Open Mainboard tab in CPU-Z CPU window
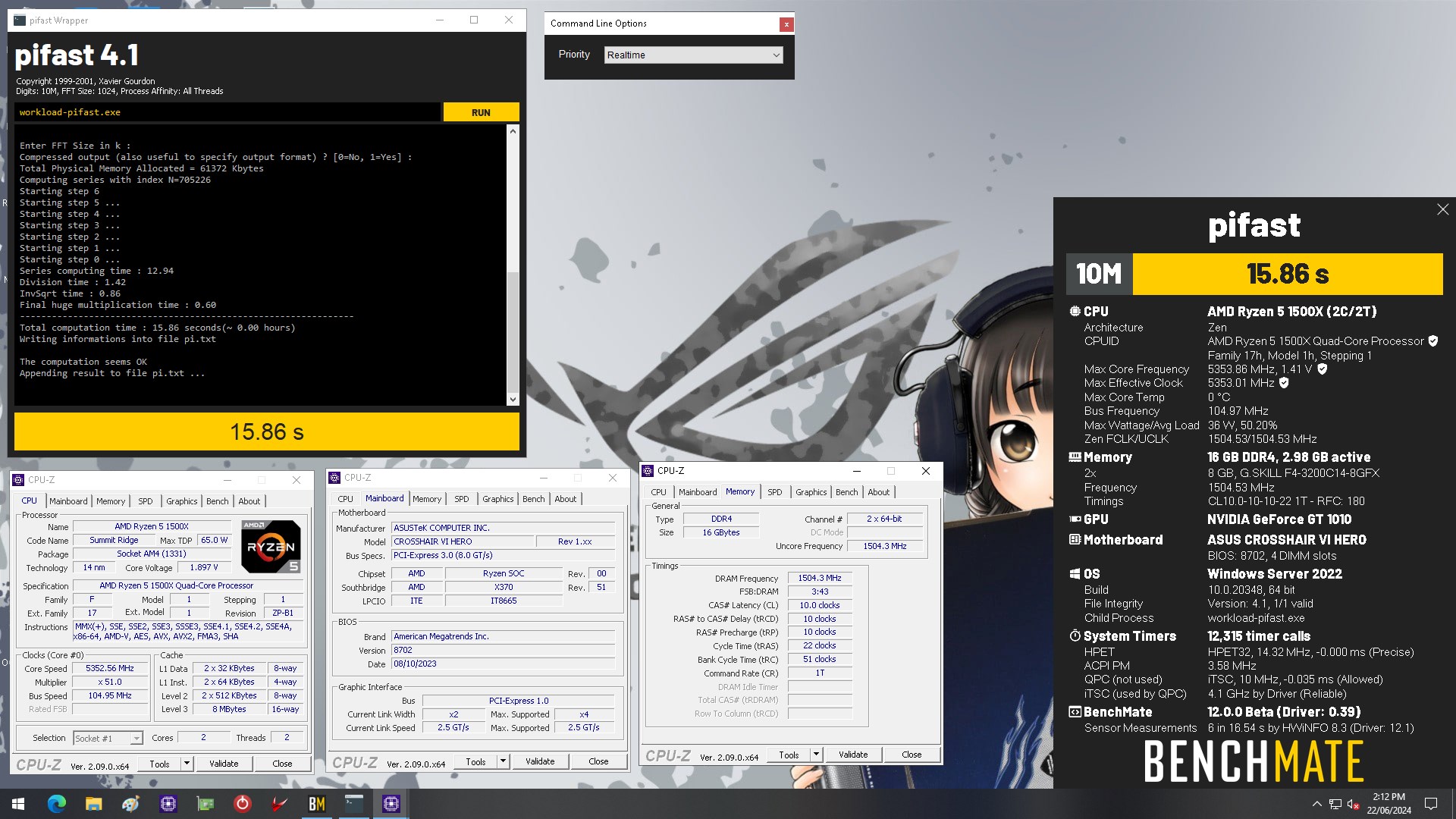The width and height of the screenshot is (1456, 819). (x=68, y=501)
